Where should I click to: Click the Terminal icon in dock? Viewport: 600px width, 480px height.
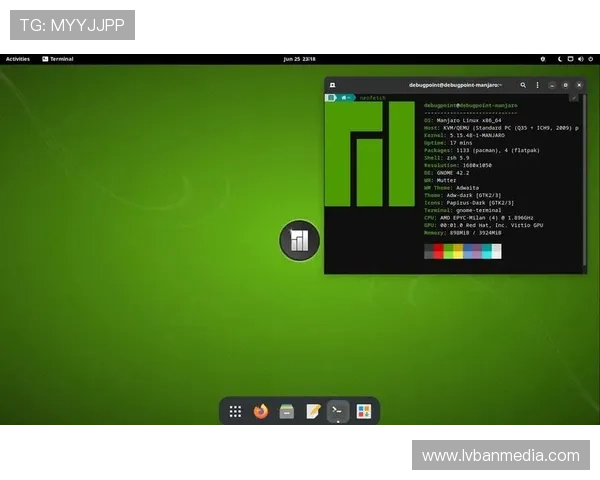pyautogui.click(x=338, y=411)
